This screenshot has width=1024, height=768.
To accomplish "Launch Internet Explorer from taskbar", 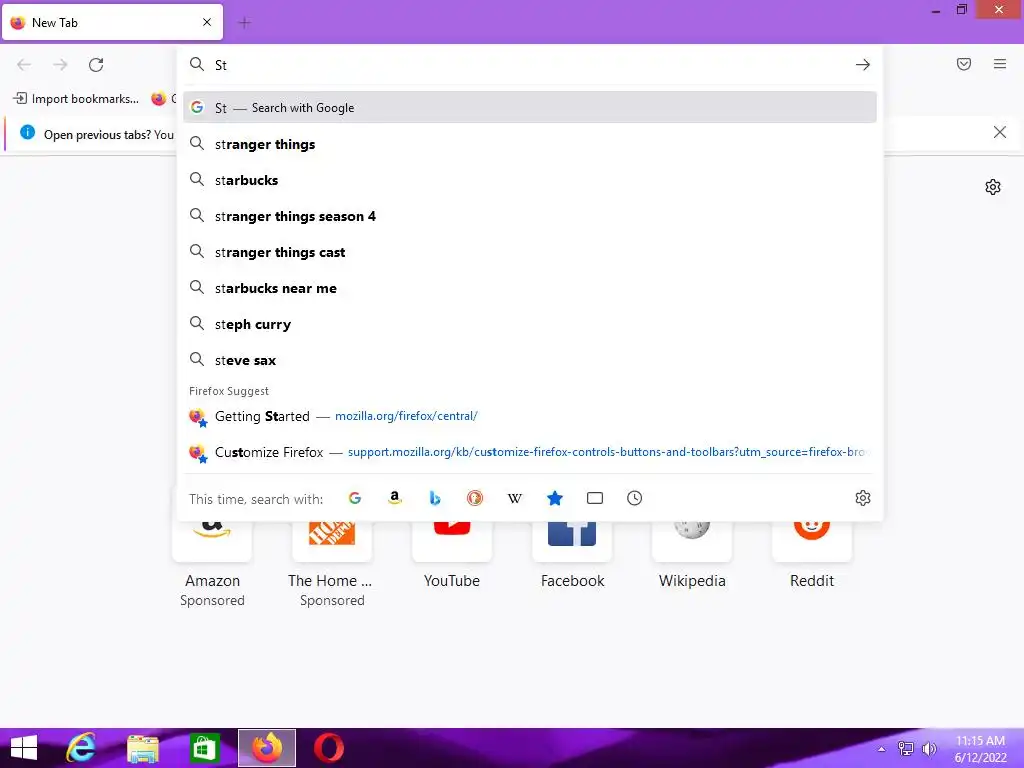I will pos(81,748).
